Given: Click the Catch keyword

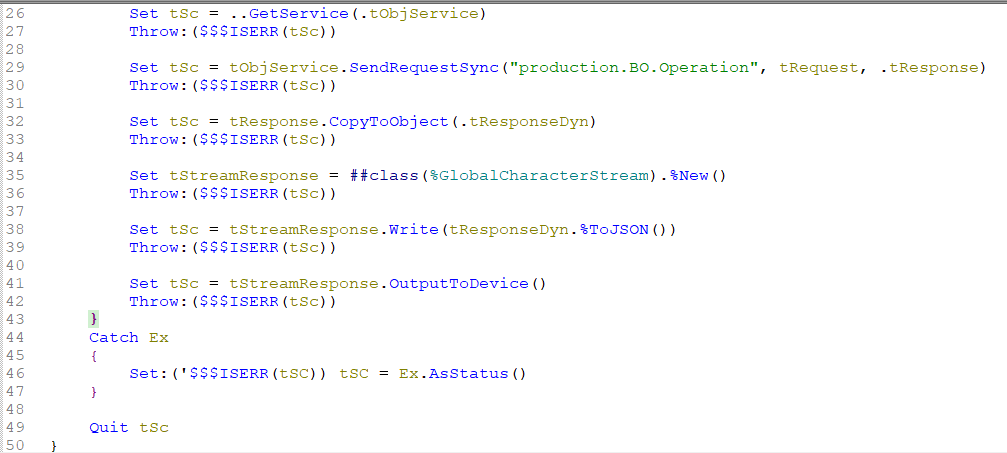Looking at the screenshot, I should [x=114, y=337].
